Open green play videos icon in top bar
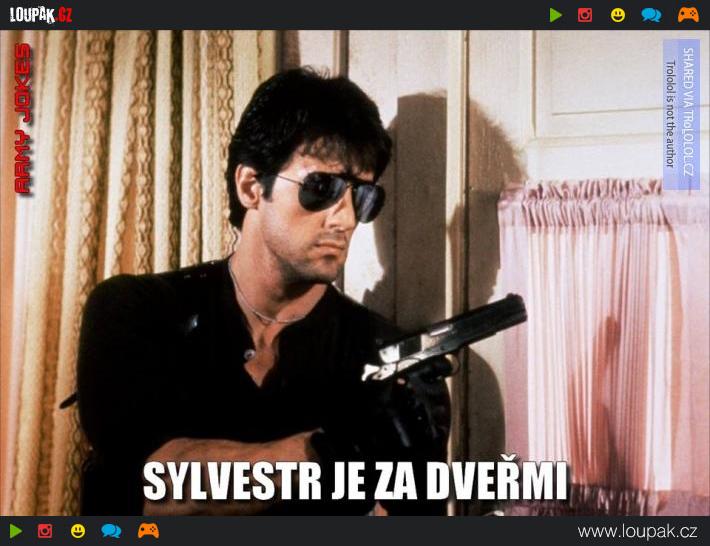This screenshot has height=546, width=710. coord(556,15)
